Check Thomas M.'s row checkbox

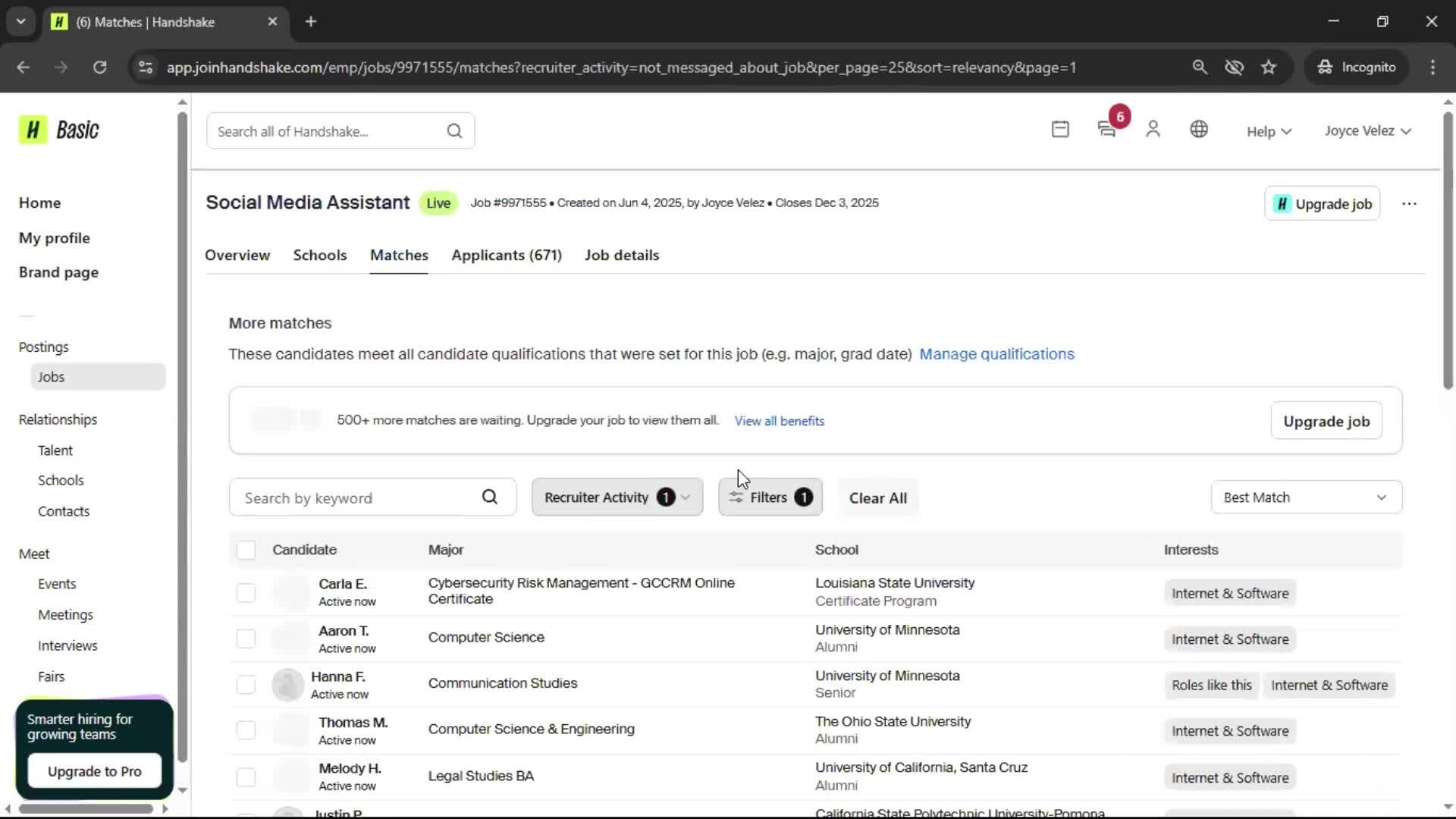(x=246, y=730)
